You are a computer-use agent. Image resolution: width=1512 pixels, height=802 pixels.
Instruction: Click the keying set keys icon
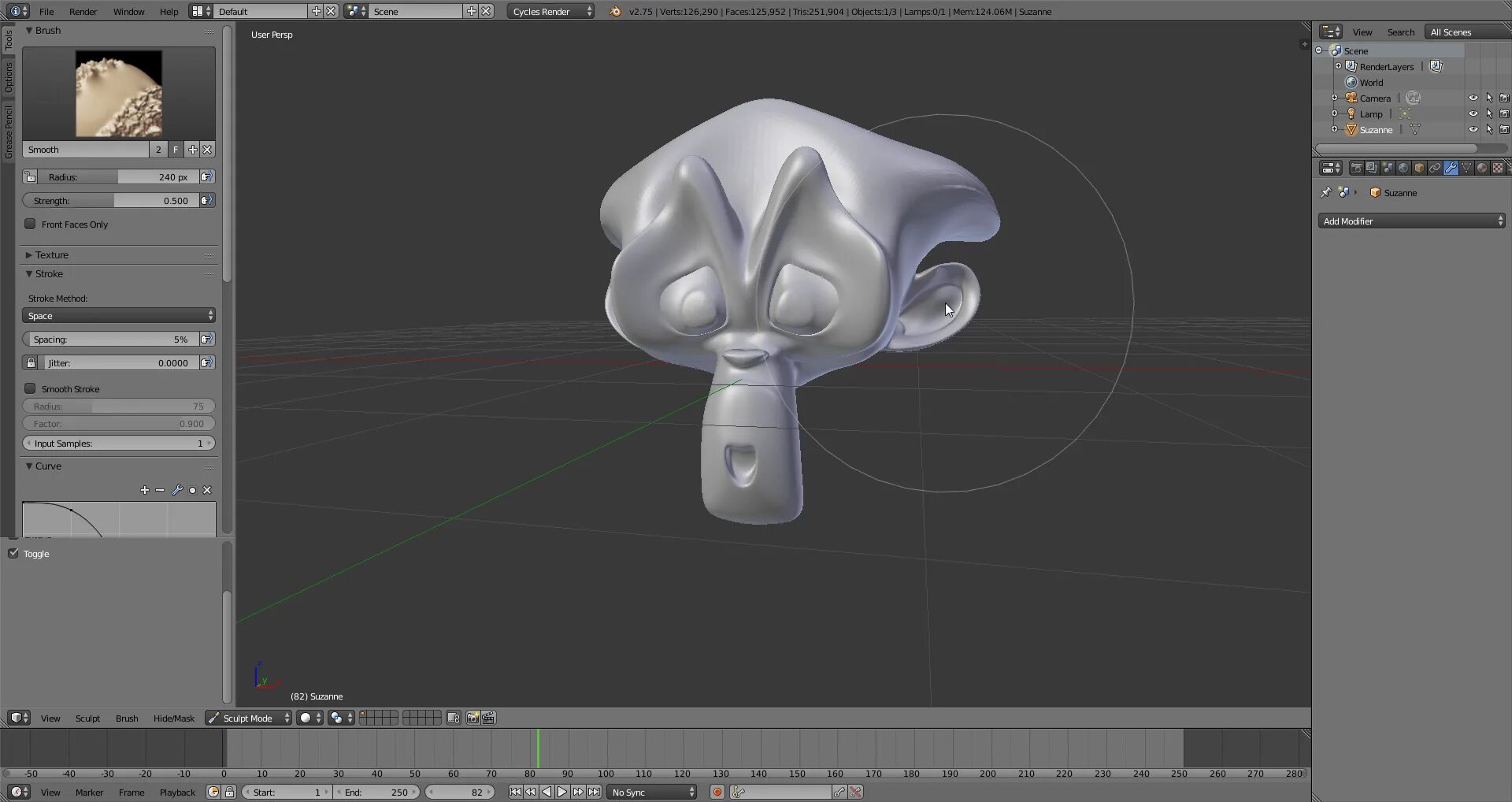pos(739,792)
